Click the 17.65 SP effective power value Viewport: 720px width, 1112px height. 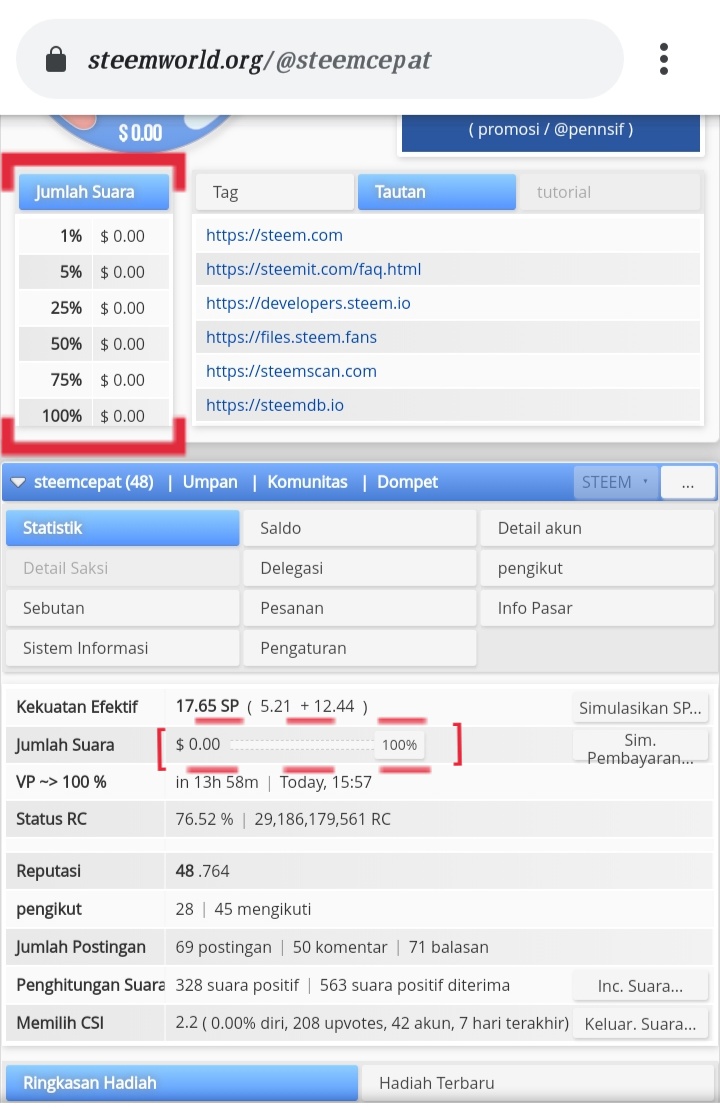207,706
